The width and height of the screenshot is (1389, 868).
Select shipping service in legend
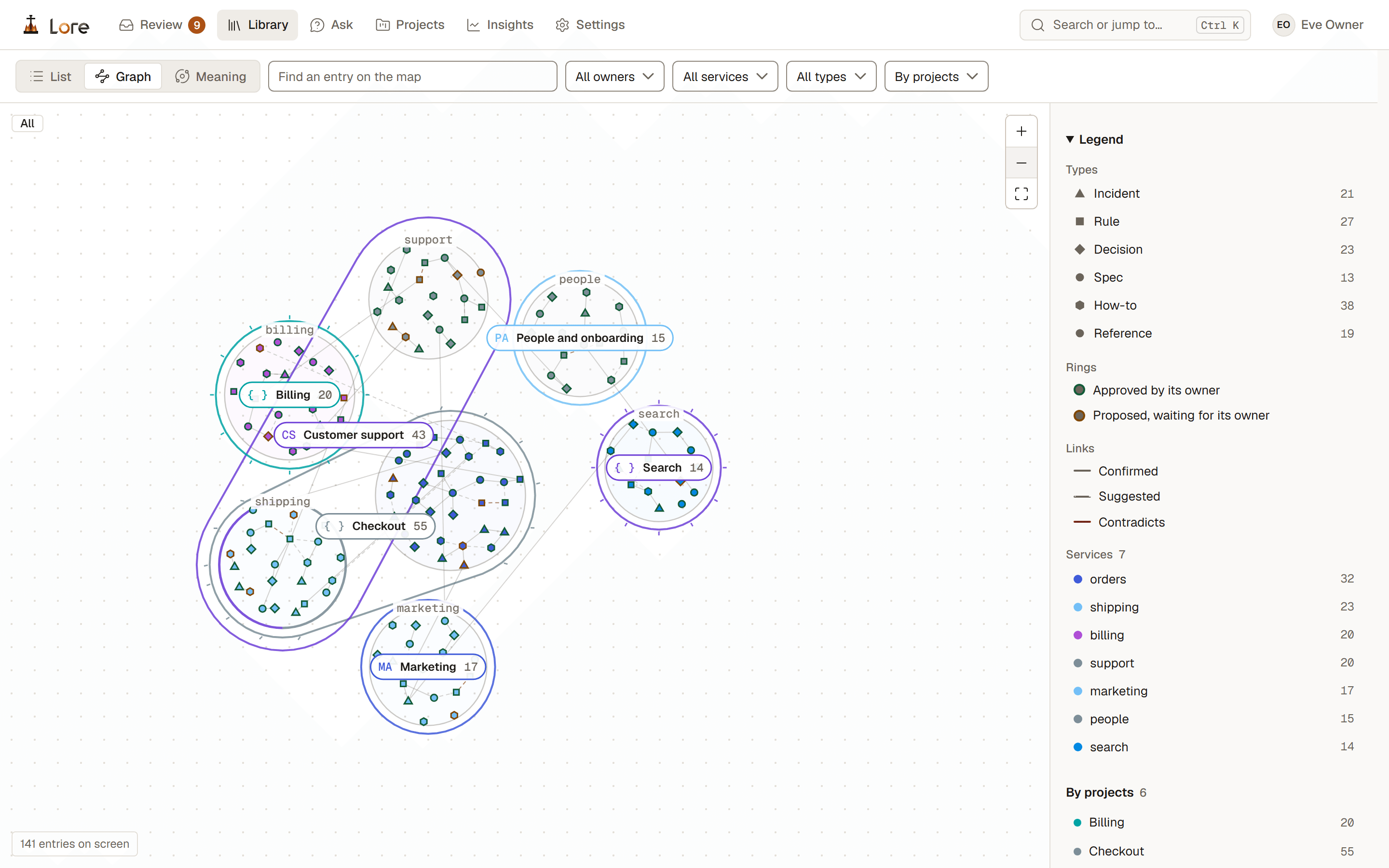point(1213,608)
